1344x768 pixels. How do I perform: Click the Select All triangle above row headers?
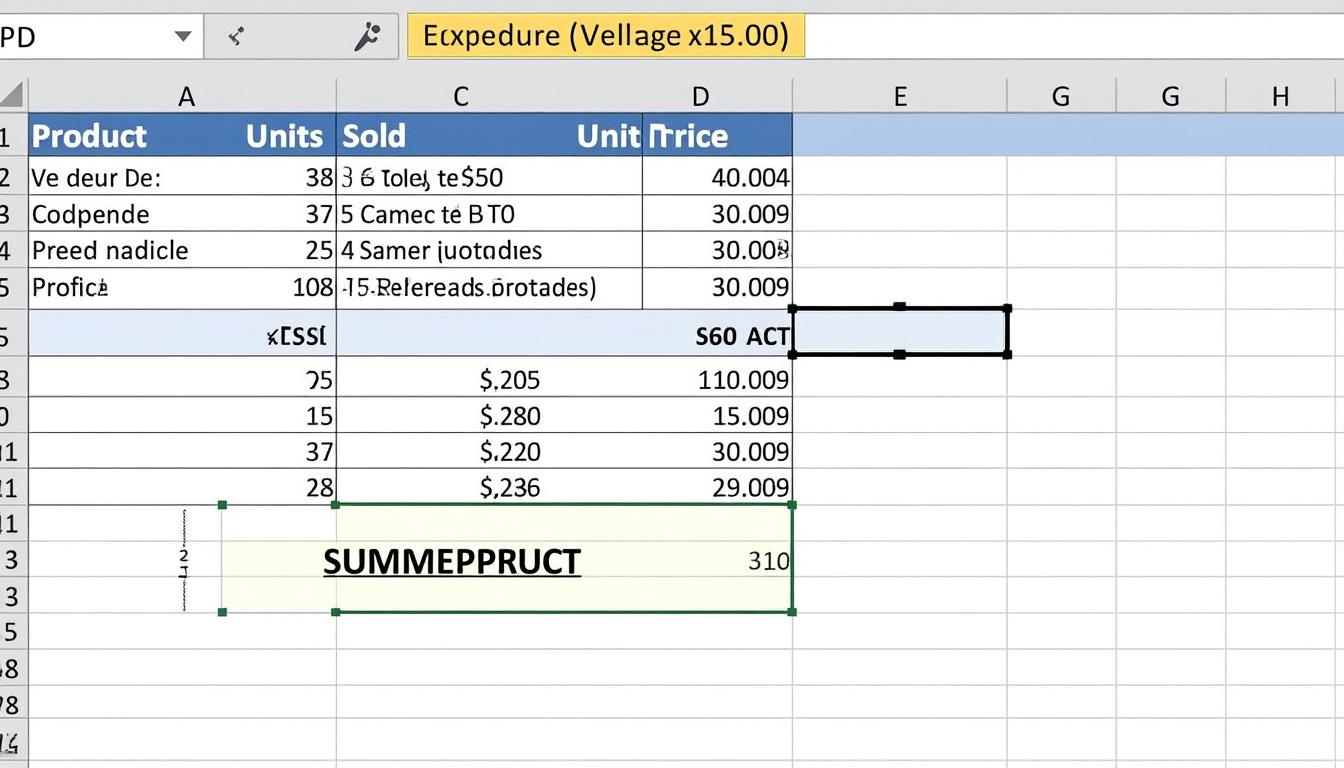coord(14,96)
